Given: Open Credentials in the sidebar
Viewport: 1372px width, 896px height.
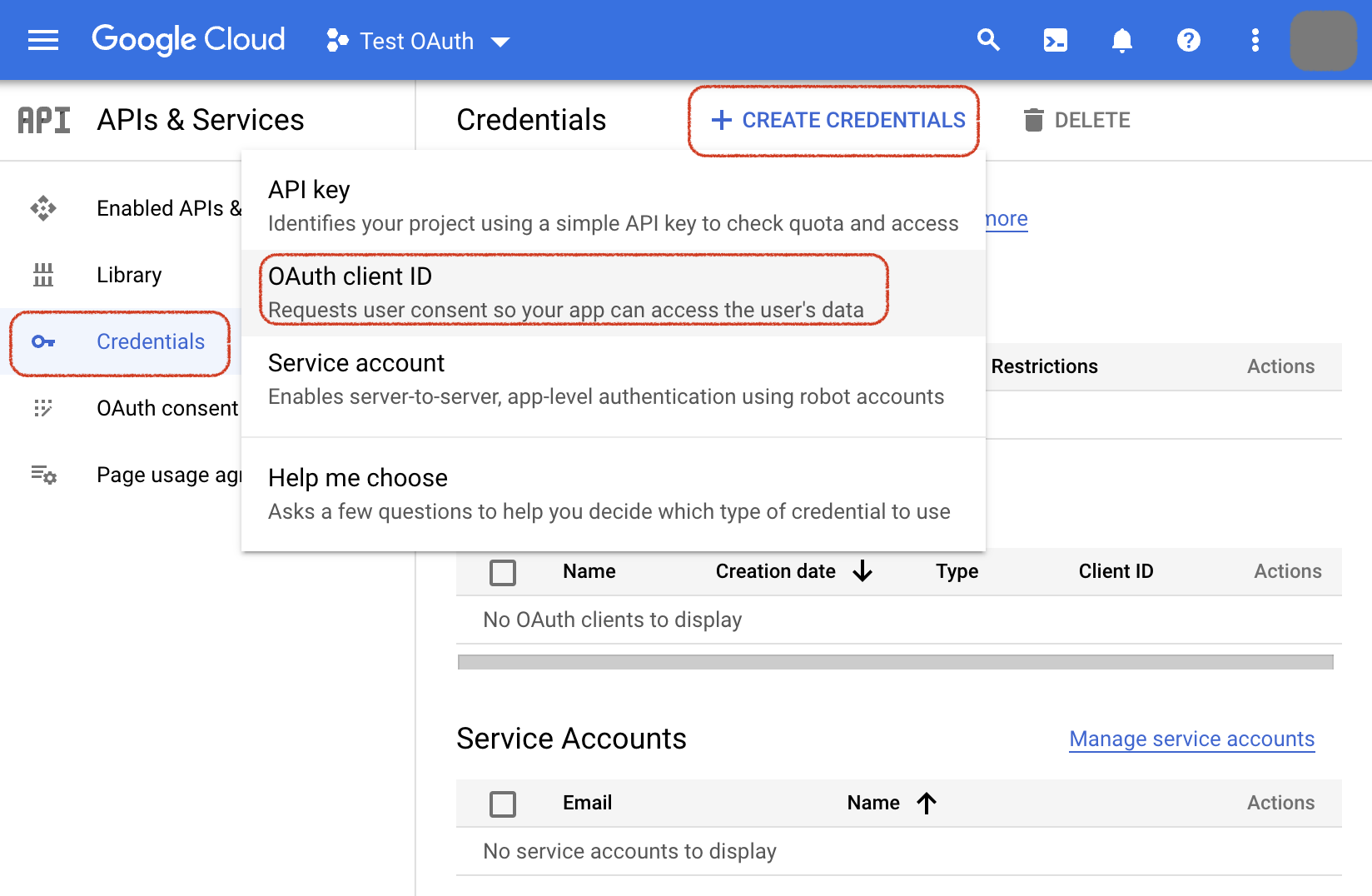Looking at the screenshot, I should [122, 341].
